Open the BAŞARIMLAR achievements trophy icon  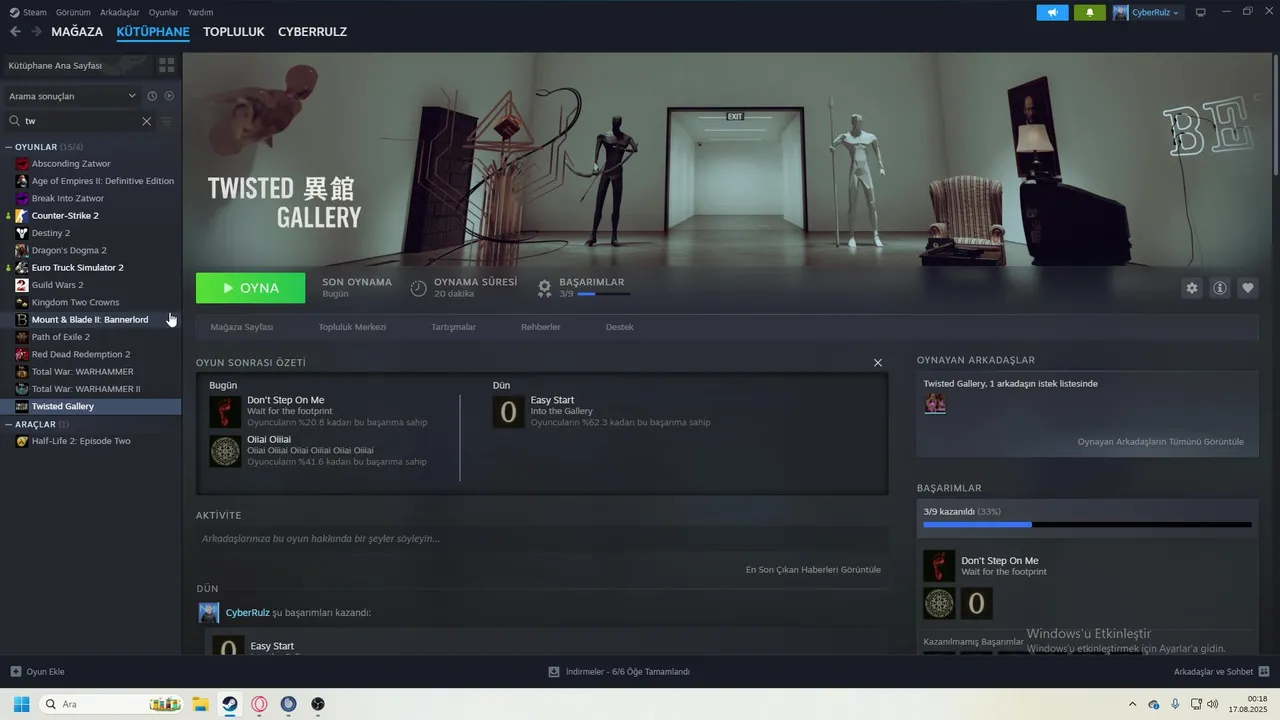pos(544,288)
